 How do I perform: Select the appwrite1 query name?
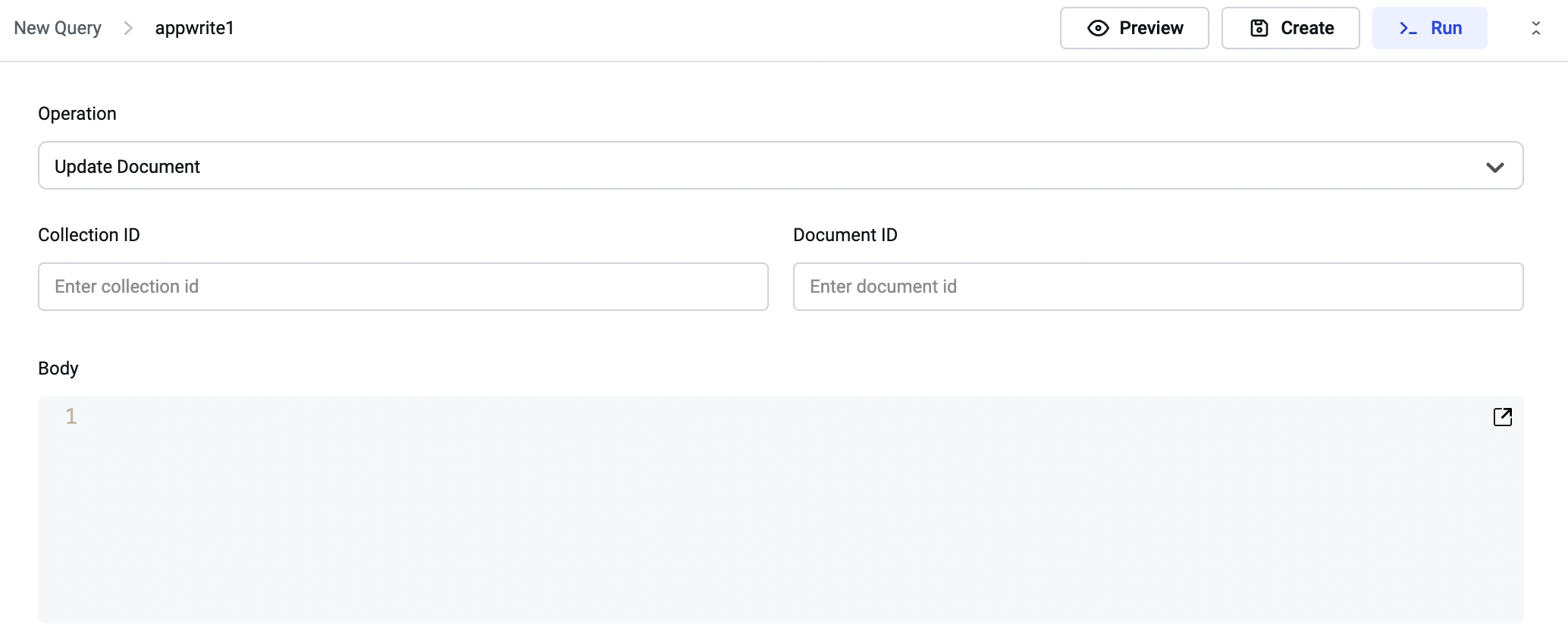tap(195, 28)
